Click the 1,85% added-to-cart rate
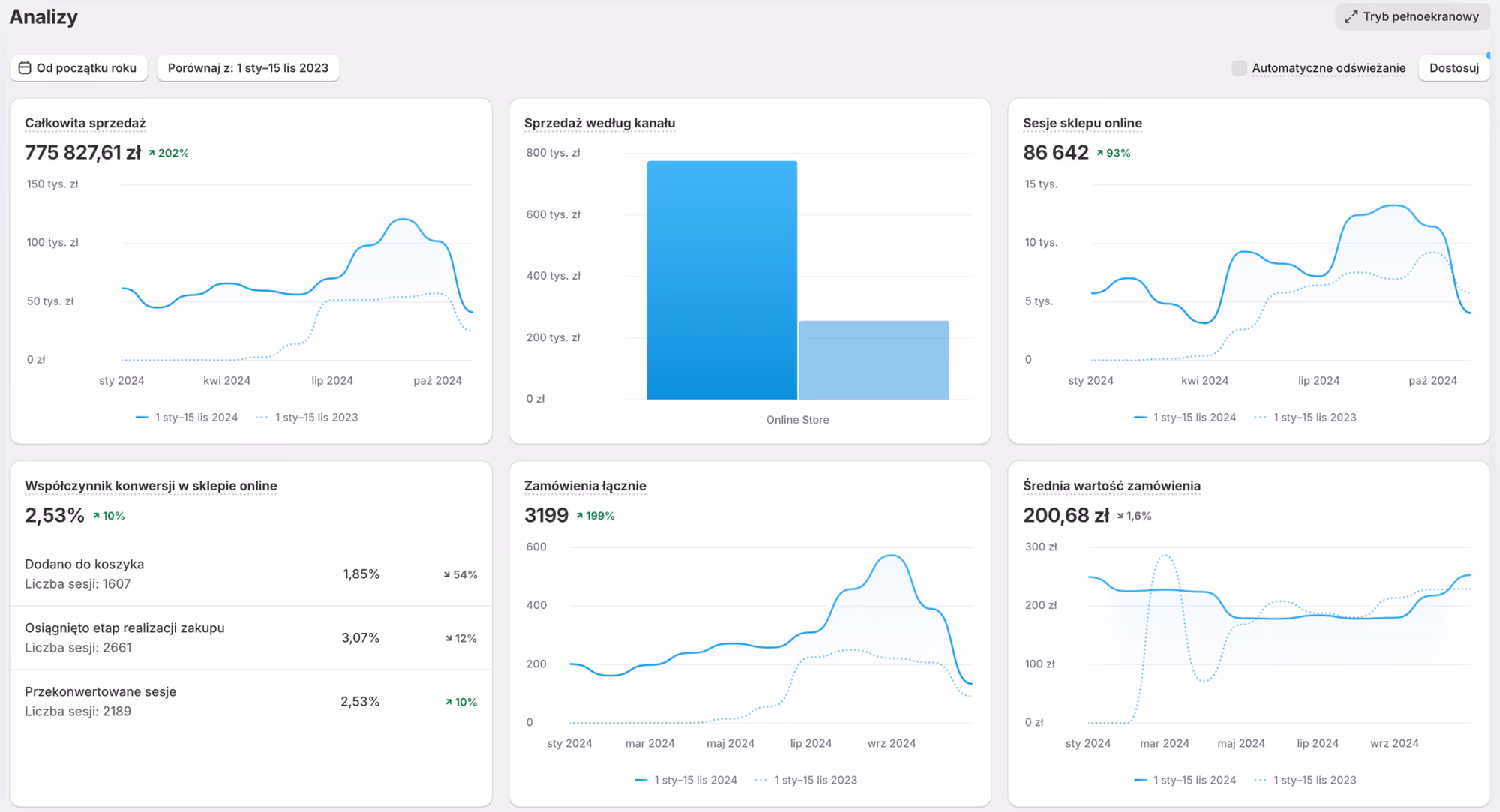This screenshot has width=1500, height=812. (x=361, y=574)
